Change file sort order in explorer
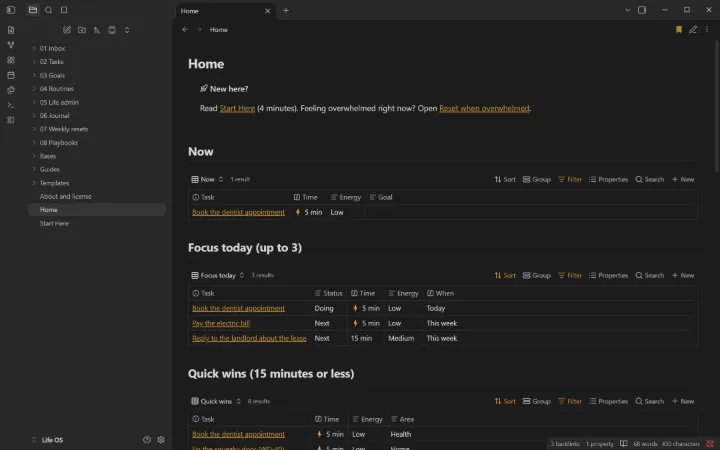The height and width of the screenshot is (450, 720). (97, 30)
